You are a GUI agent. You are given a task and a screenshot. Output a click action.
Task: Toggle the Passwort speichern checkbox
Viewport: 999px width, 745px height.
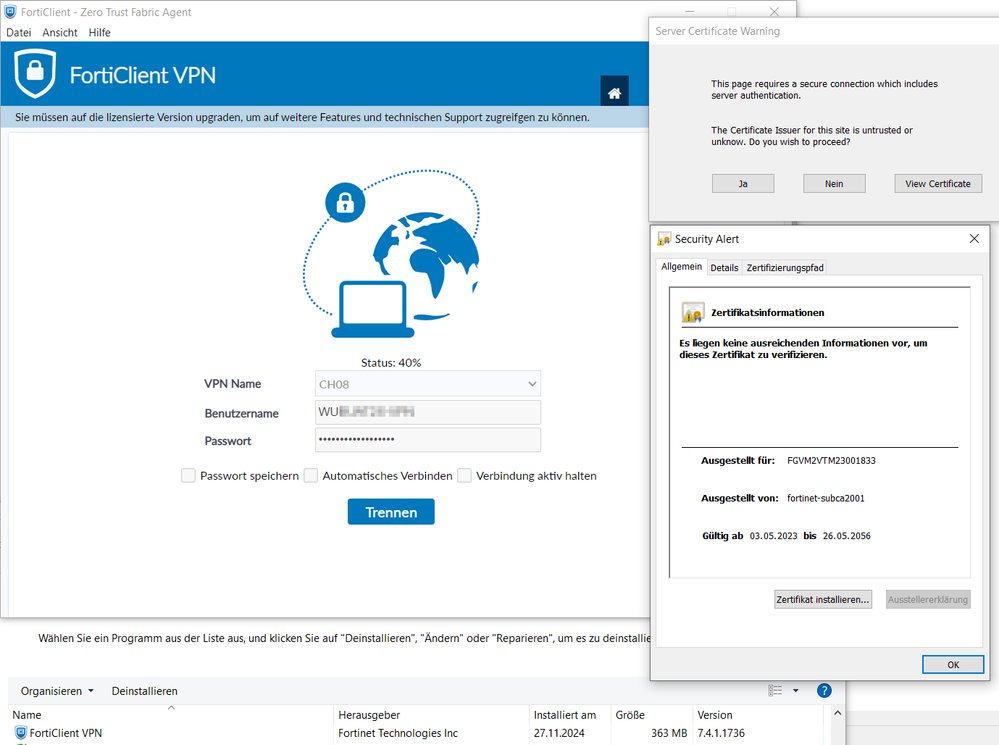coord(188,475)
